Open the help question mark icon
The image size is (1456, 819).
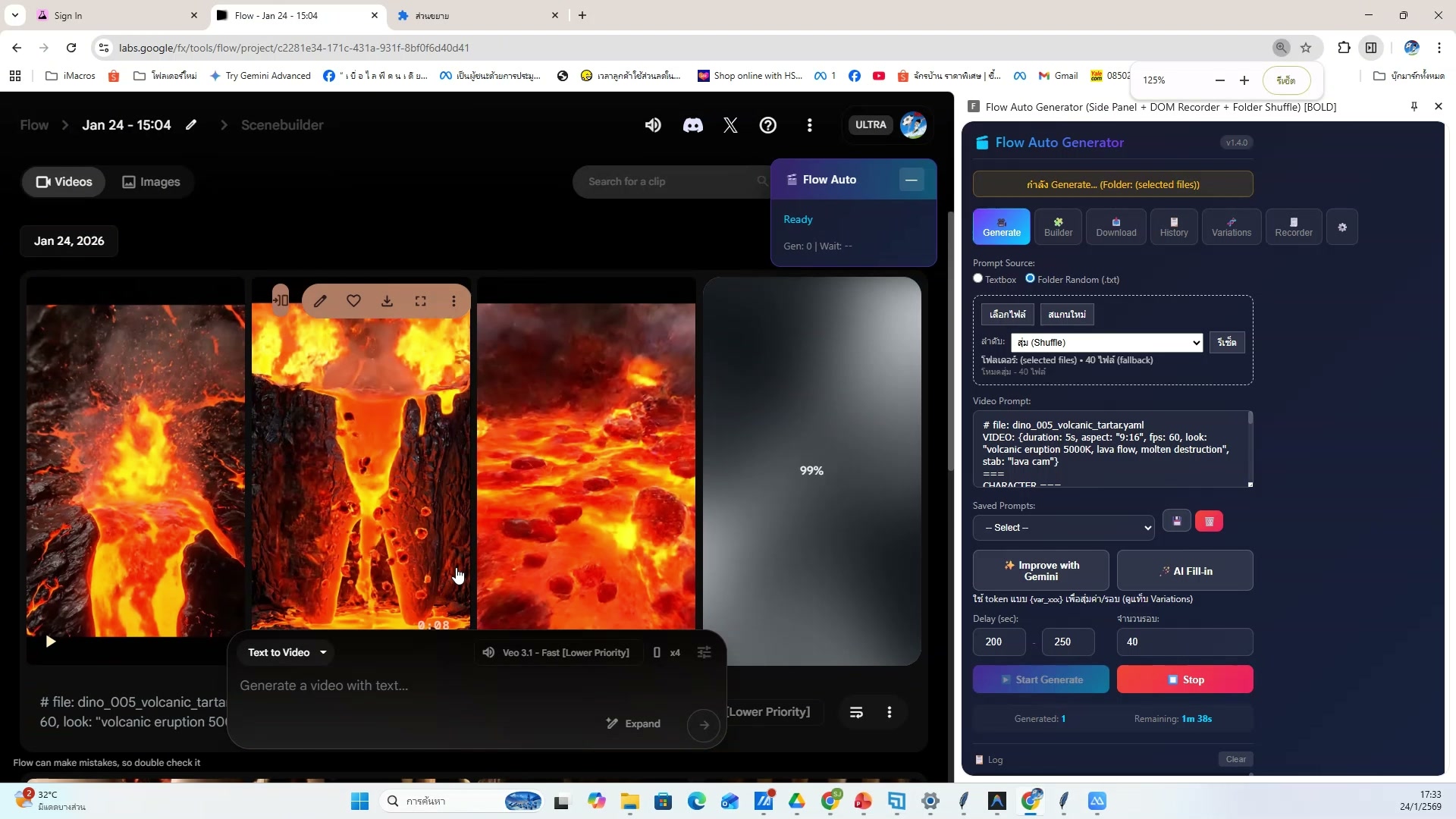[767, 125]
